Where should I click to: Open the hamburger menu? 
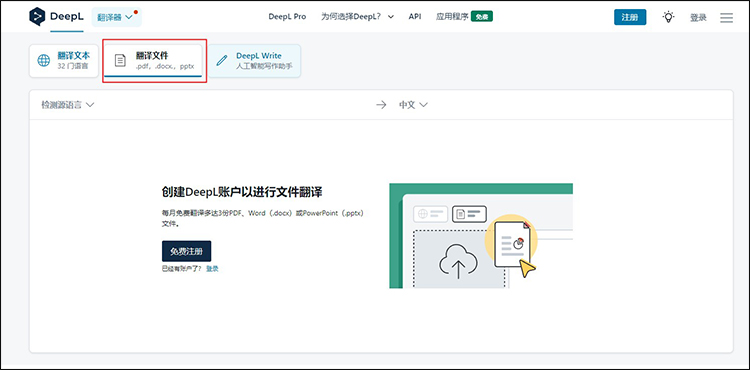coord(727,18)
